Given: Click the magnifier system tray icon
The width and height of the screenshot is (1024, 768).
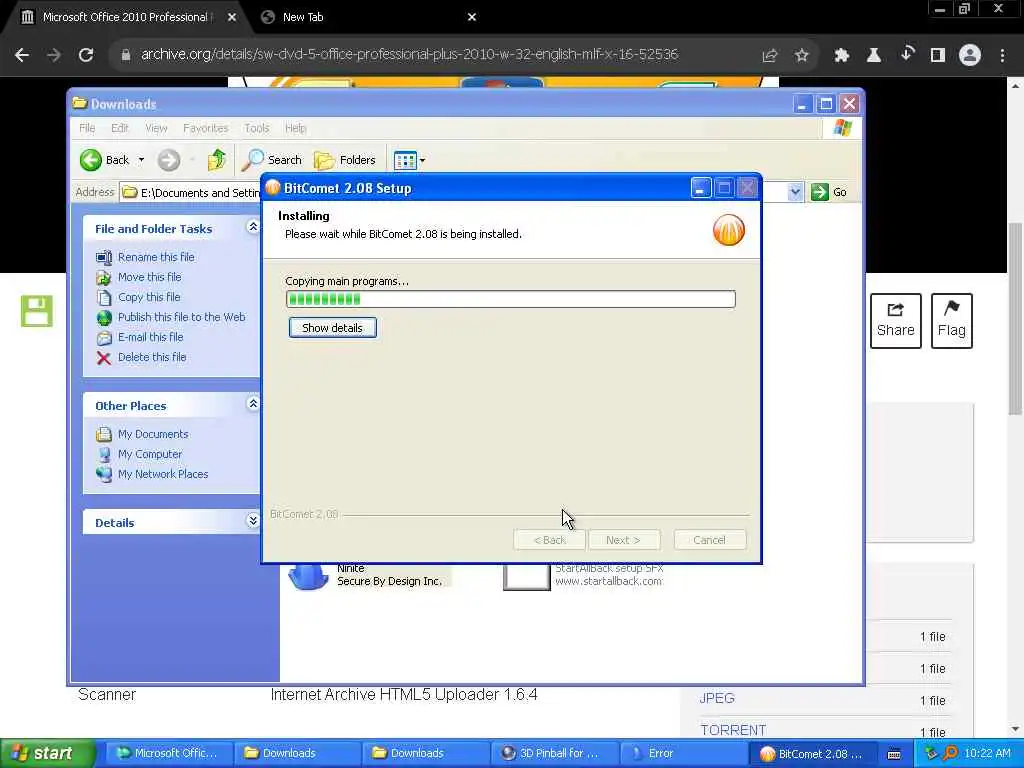Looking at the screenshot, I should point(950,754).
